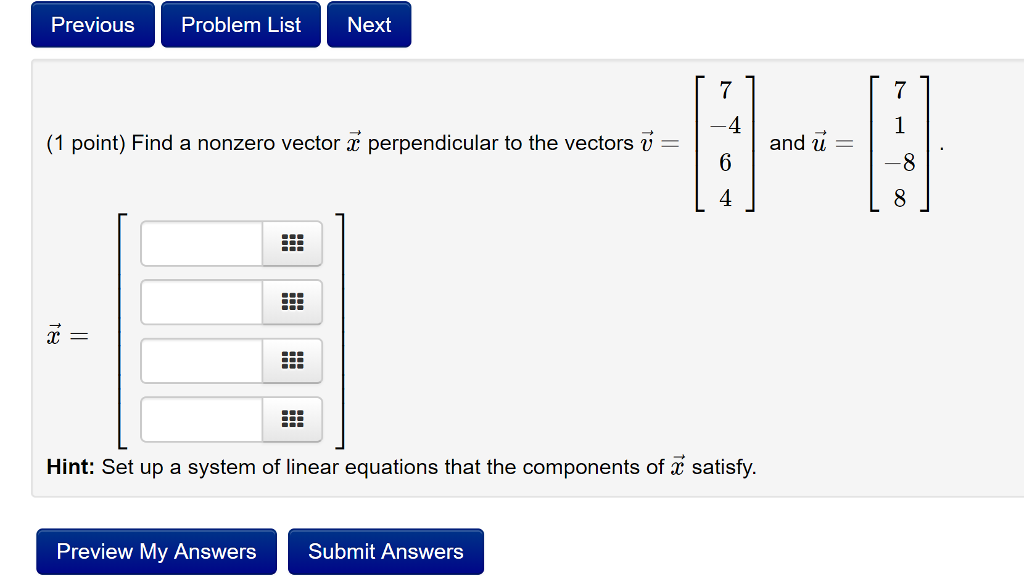1024x576 pixels.
Task: Click inside the second vector component input box
Action: point(200,302)
